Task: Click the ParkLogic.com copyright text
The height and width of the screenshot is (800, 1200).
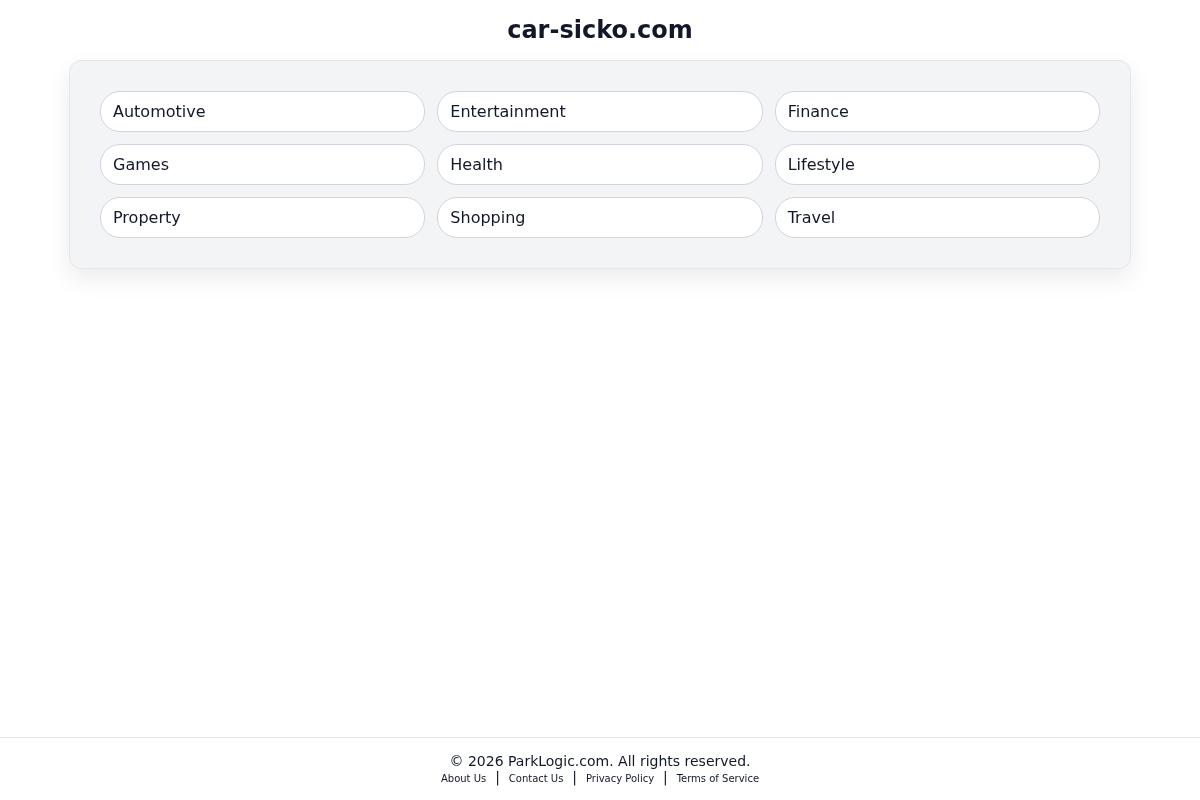Action: (x=600, y=761)
